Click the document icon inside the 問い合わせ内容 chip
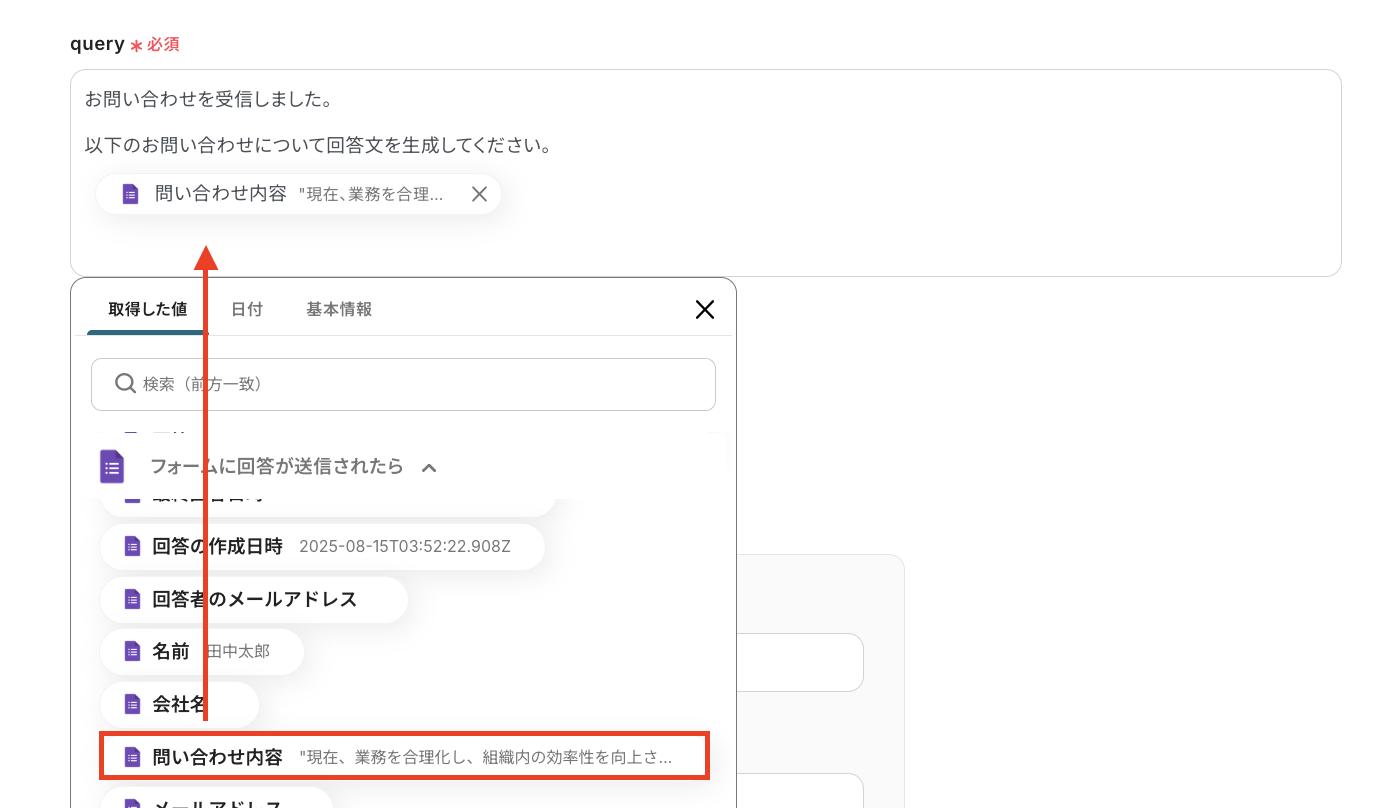Viewport: 1390px width, 808px height. [130, 193]
